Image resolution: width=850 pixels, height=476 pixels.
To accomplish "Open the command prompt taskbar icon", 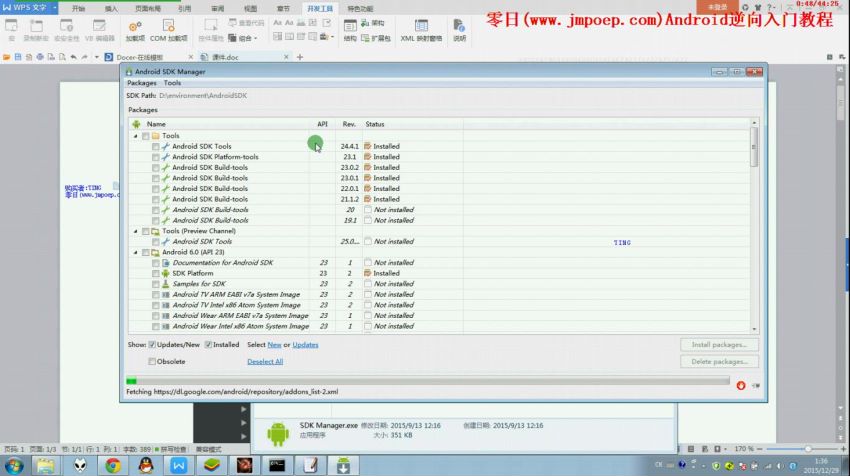I will [278, 465].
